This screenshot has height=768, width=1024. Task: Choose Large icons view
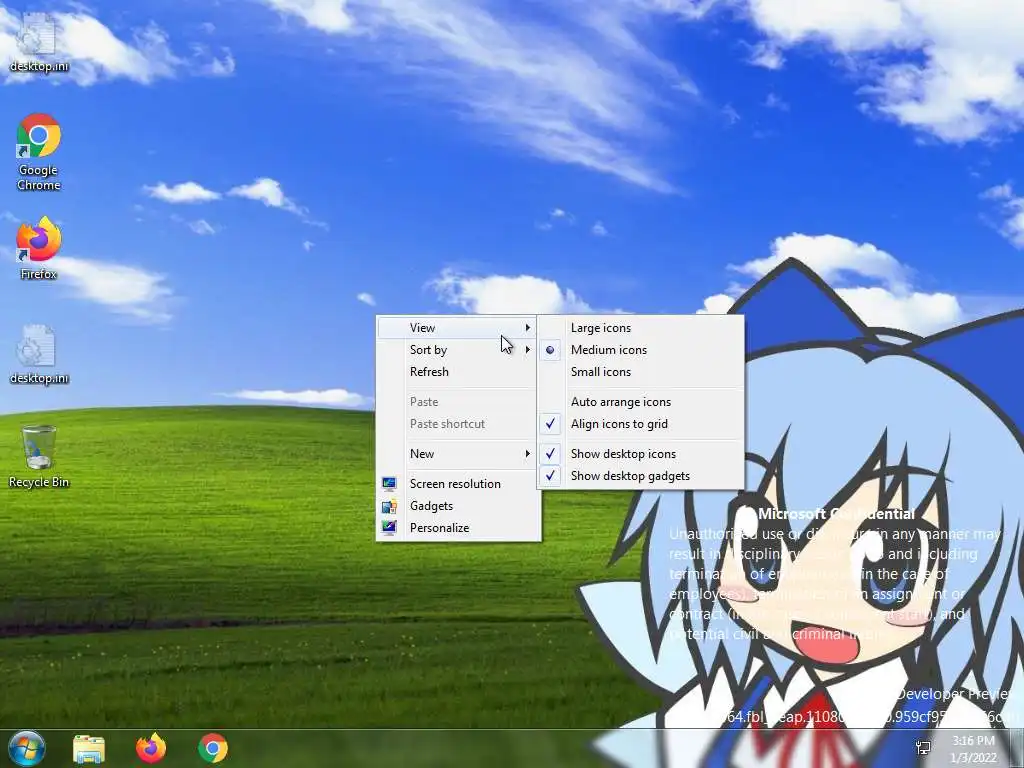pyautogui.click(x=641, y=328)
